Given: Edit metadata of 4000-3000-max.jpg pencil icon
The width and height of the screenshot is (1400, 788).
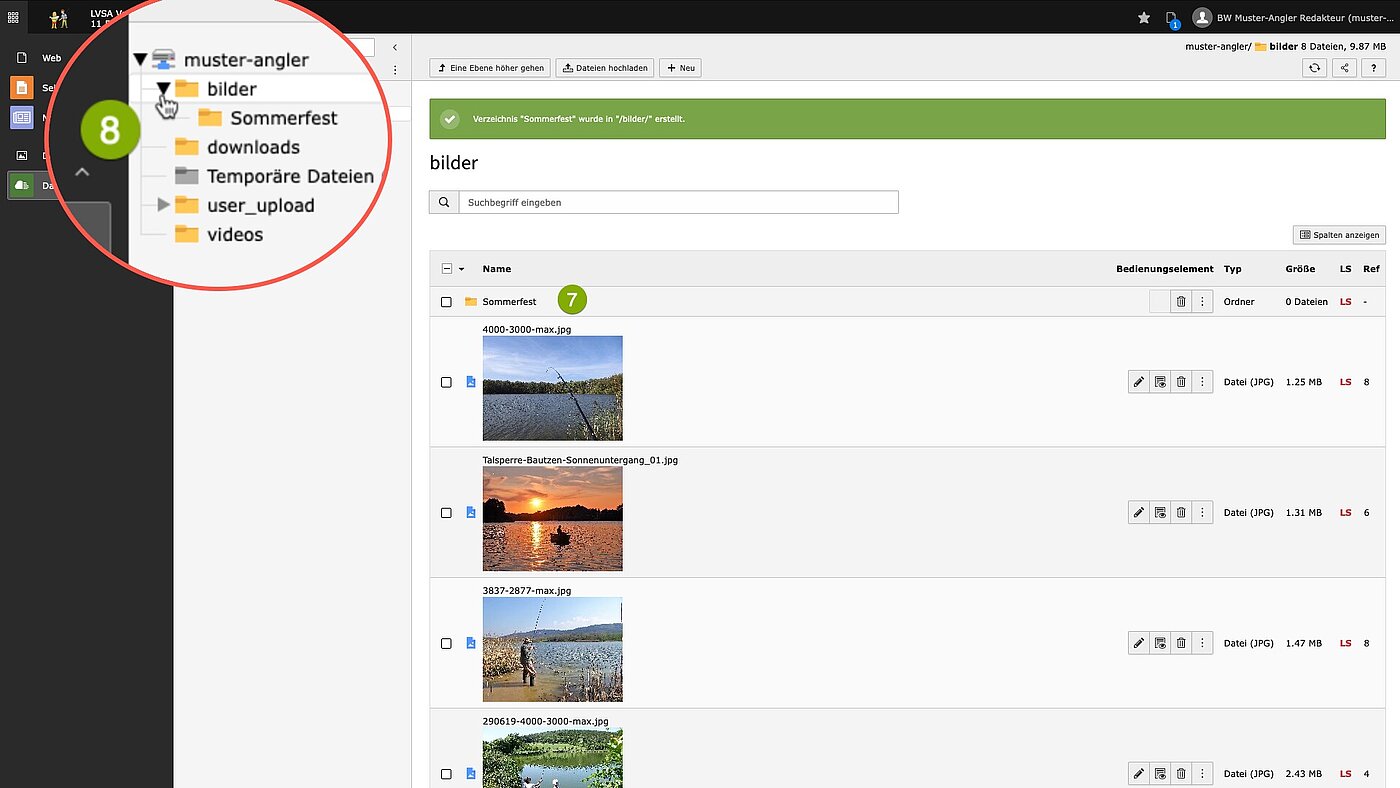Looking at the screenshot, I should [1138, 382].
